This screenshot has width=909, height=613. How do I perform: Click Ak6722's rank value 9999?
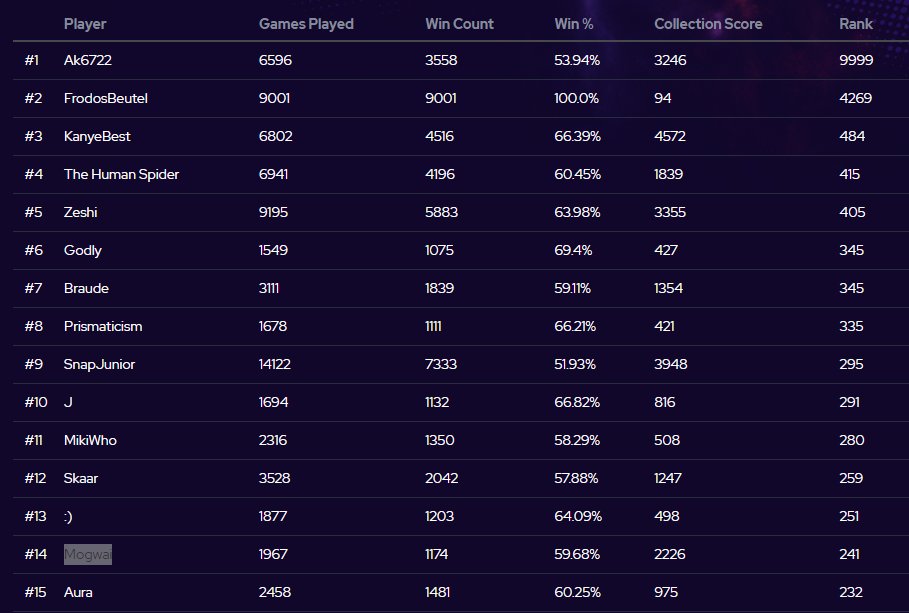click(856, 60)
